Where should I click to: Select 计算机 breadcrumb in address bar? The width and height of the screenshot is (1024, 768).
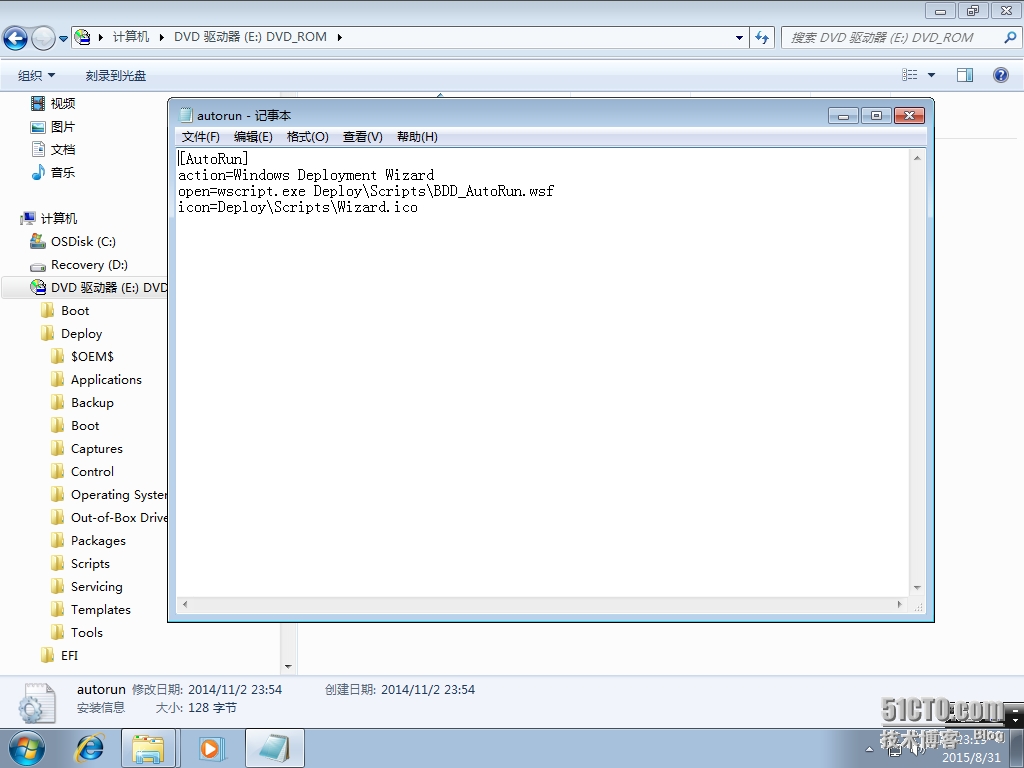point(131,37)
